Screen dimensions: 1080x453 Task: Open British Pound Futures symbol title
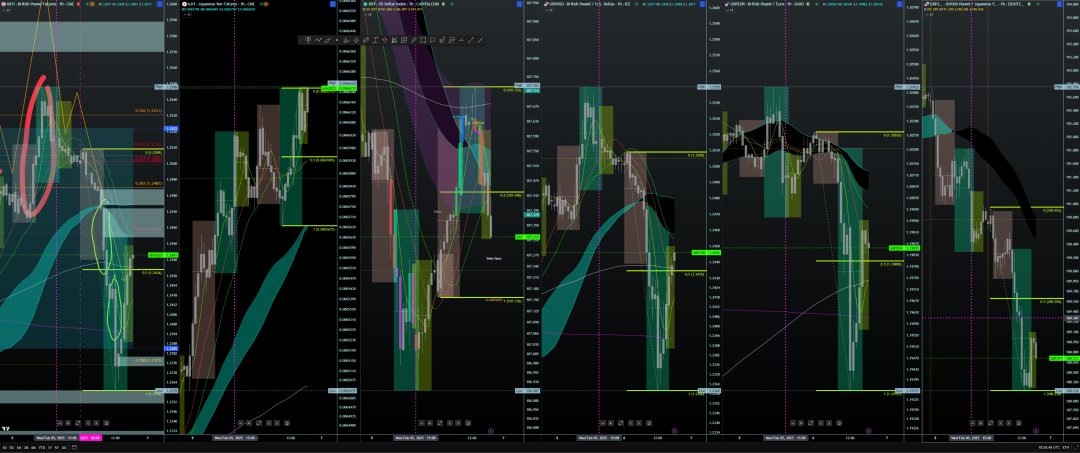coord(38,4)
